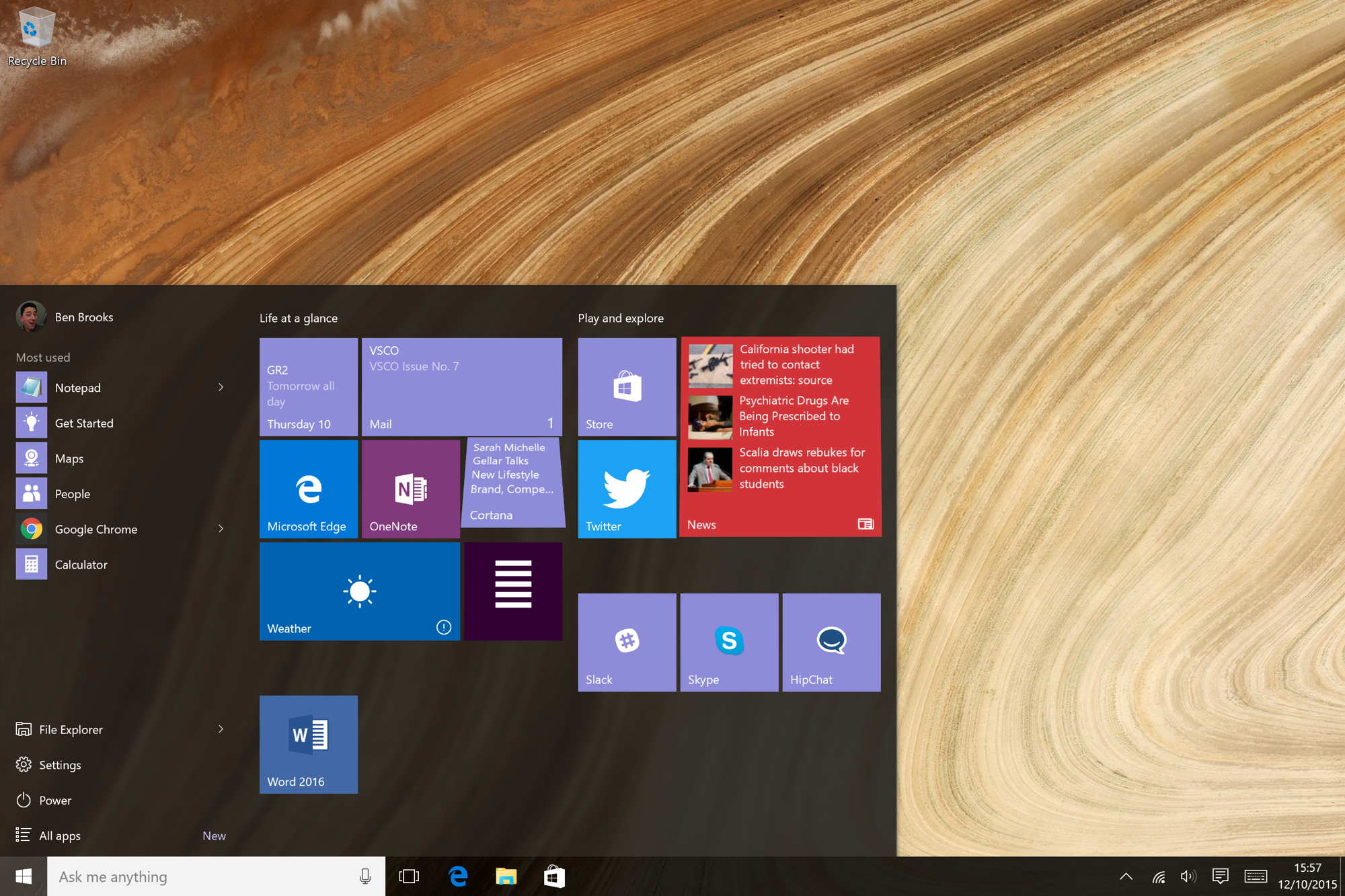1345x896 pixels.
Task: Launch Get Started app
Action: pos(121,423)
